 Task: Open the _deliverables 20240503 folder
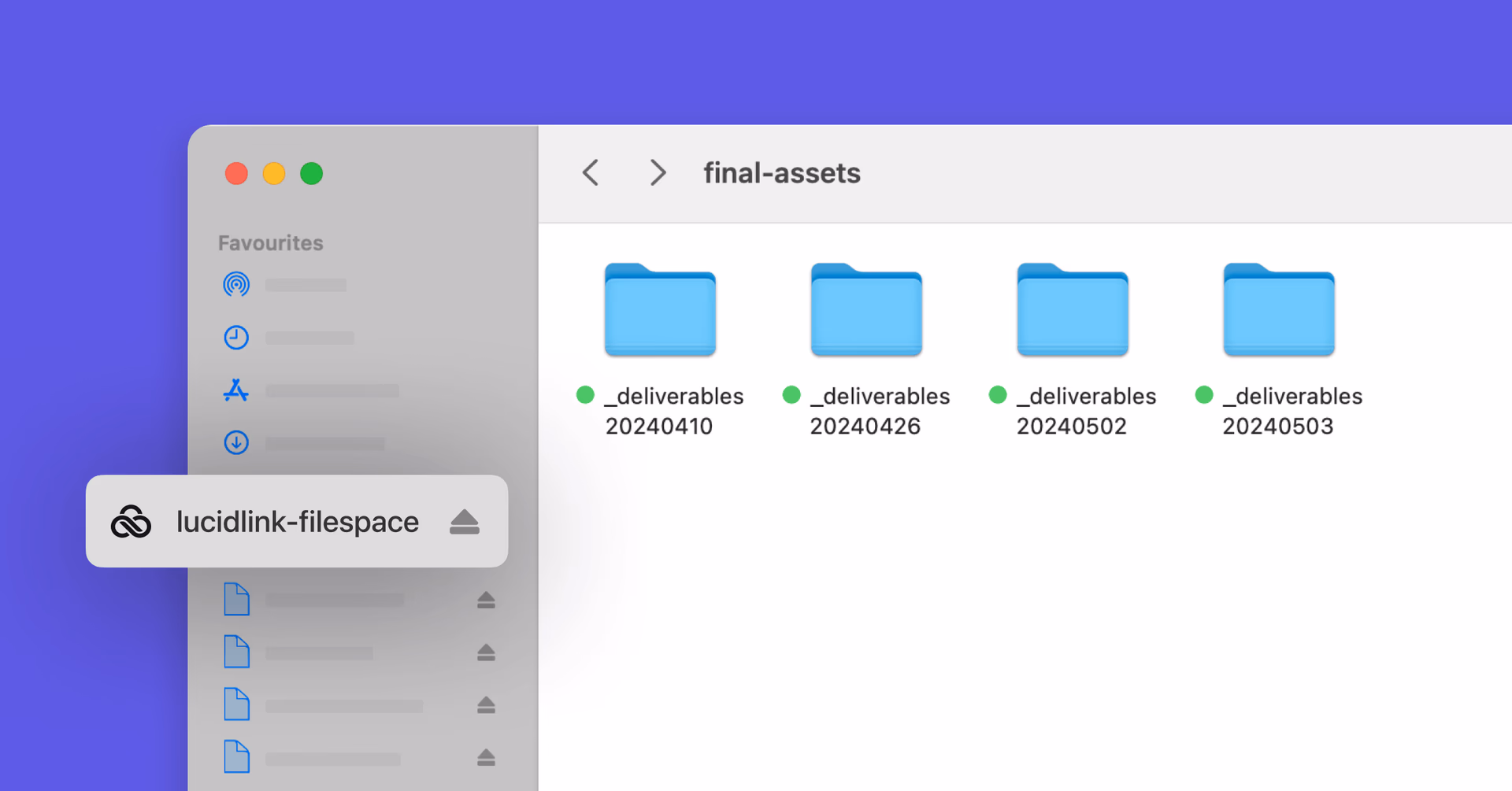[x=1279, y=309]
